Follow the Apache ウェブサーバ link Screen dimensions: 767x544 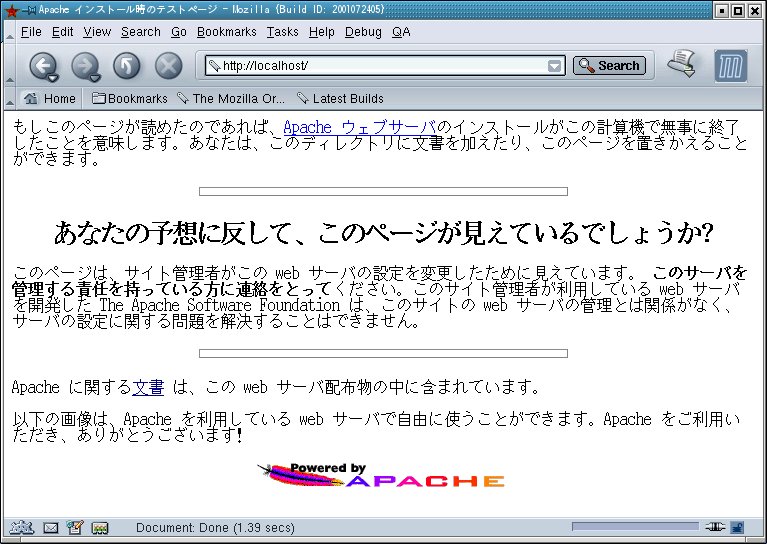[360, 127]
